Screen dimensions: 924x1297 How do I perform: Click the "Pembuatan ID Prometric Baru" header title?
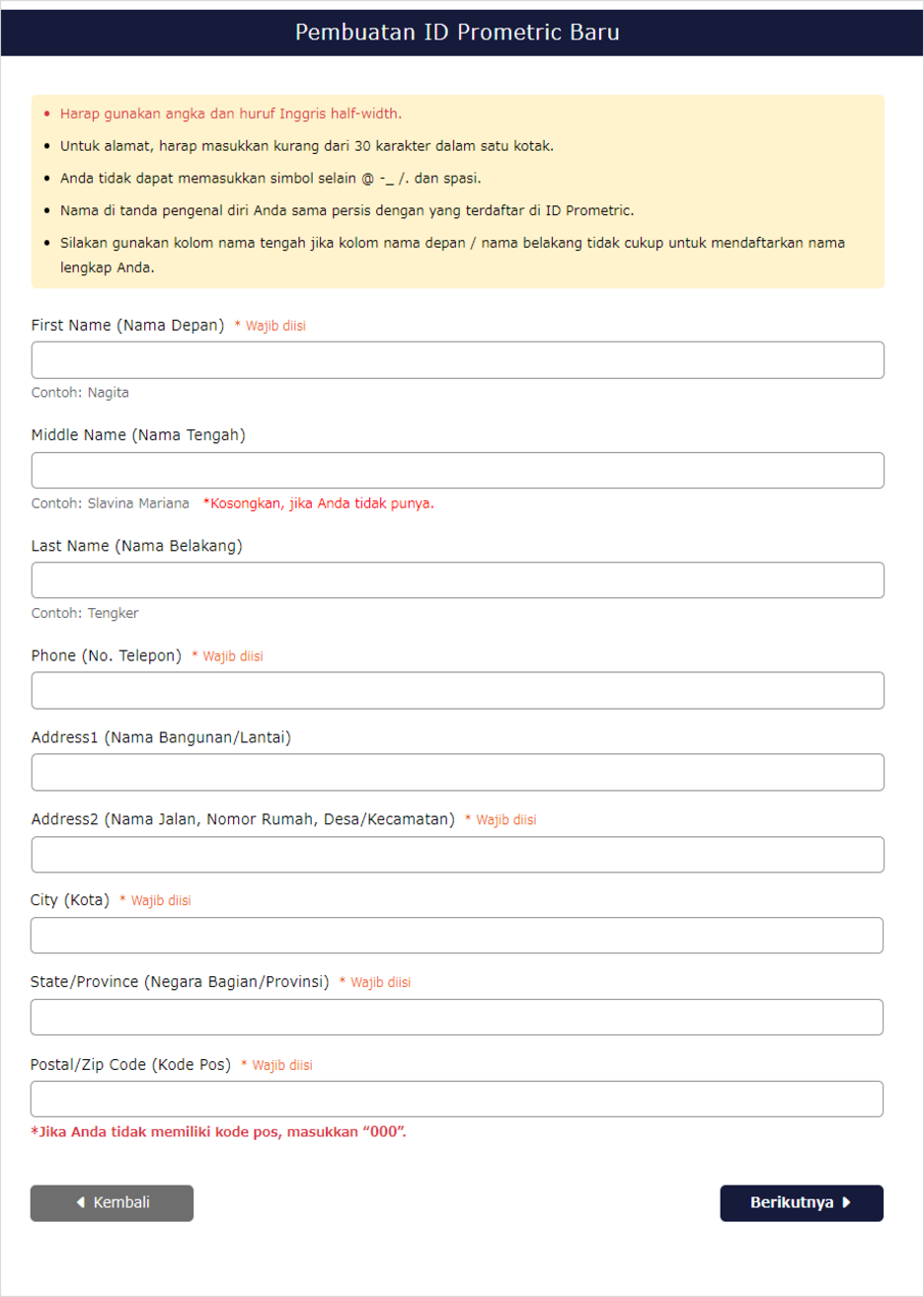coord(457,33)
